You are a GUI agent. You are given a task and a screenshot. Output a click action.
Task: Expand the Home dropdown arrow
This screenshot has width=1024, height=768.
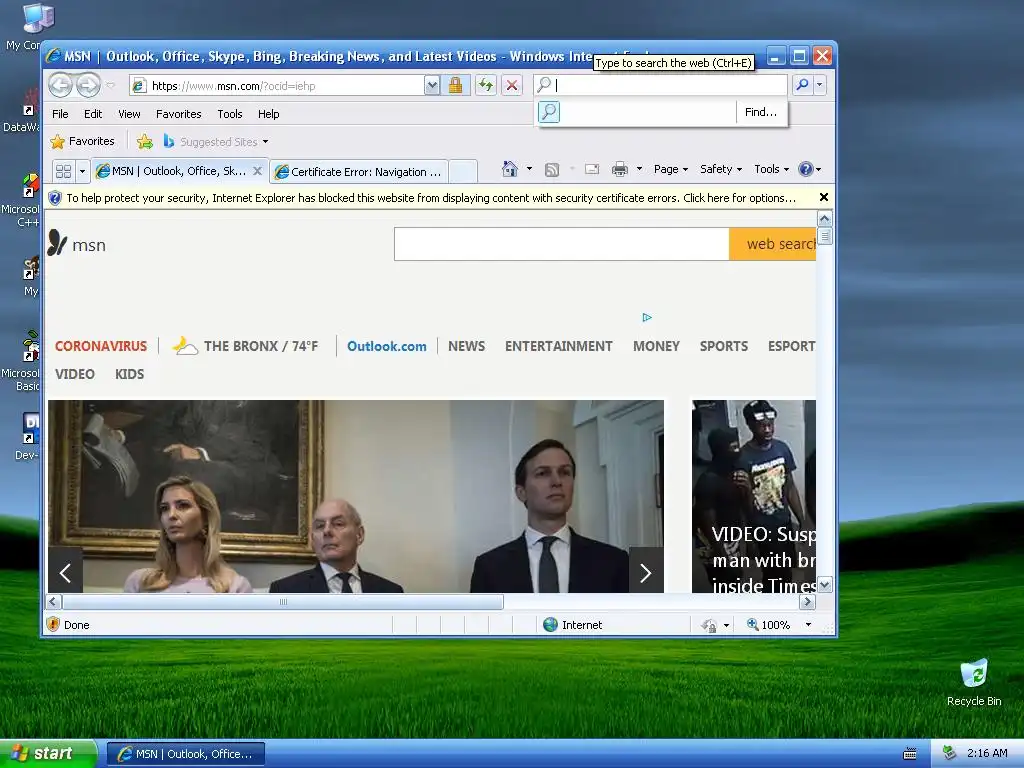[x=529, y=169]
